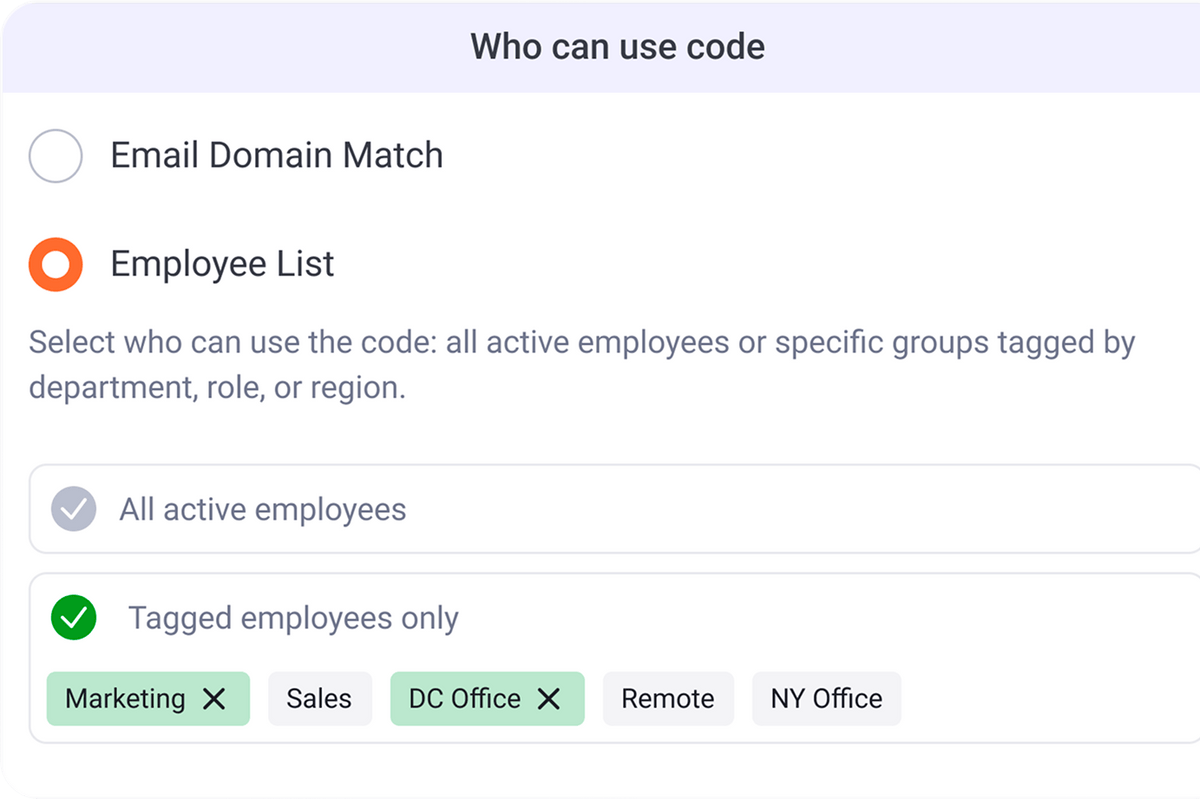Image resolution: width=1200 pixels, height=799 pixels.
Task: Click the Email Domain Match label text
Action: point(276,156)
